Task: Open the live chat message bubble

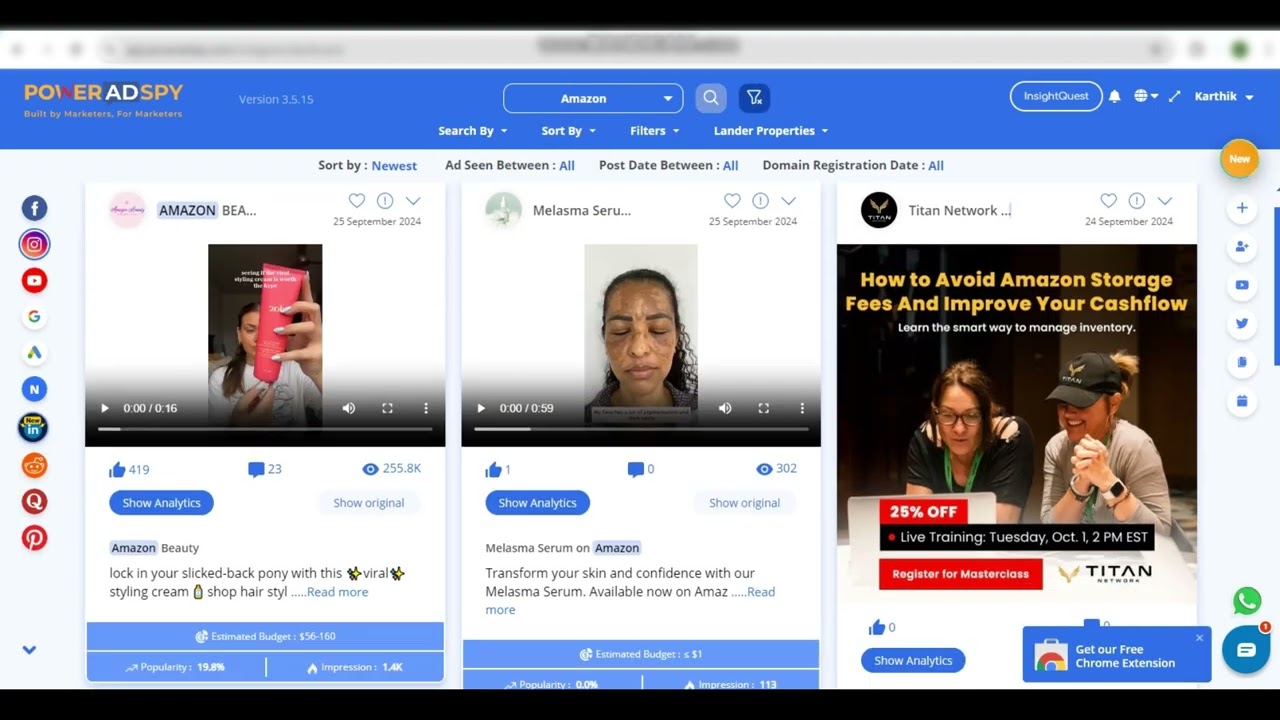Action: [1246, 650]
